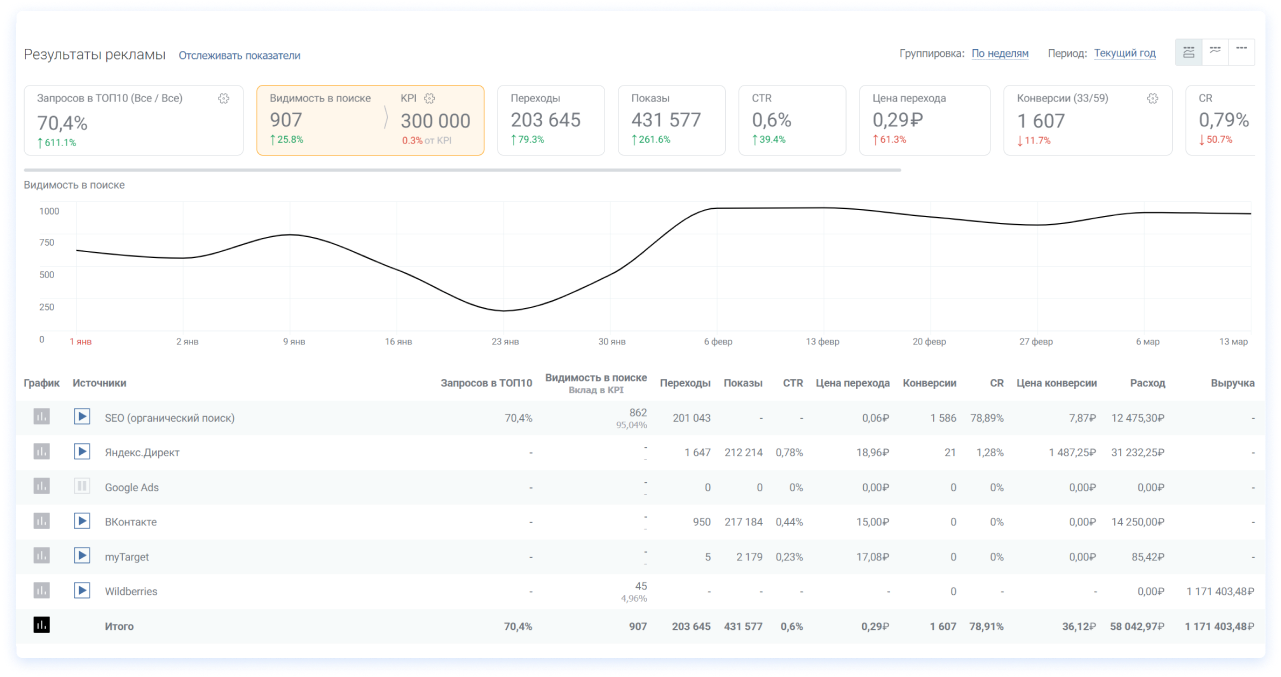The image size is (1281, 677).
Task: Click the Цена перехода column header
Action: click(x=853, y=383)
